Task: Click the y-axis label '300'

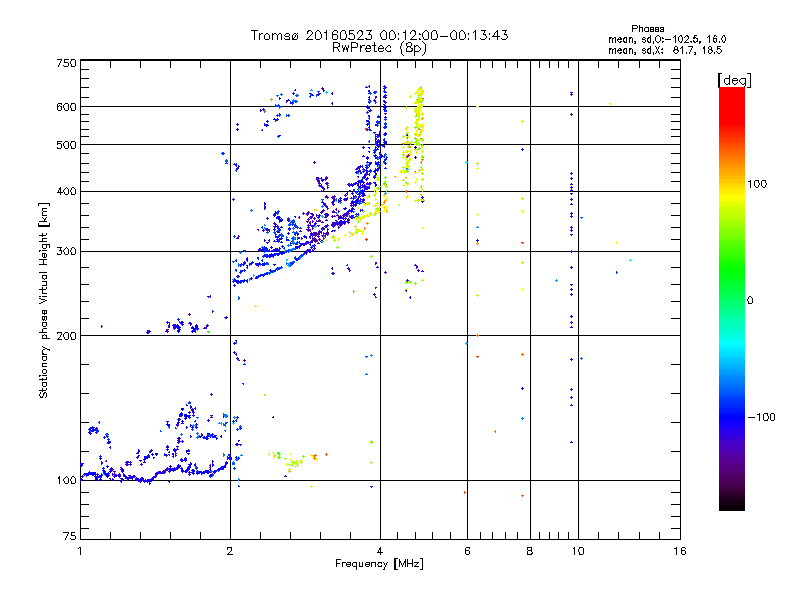Action: (66, 252)
